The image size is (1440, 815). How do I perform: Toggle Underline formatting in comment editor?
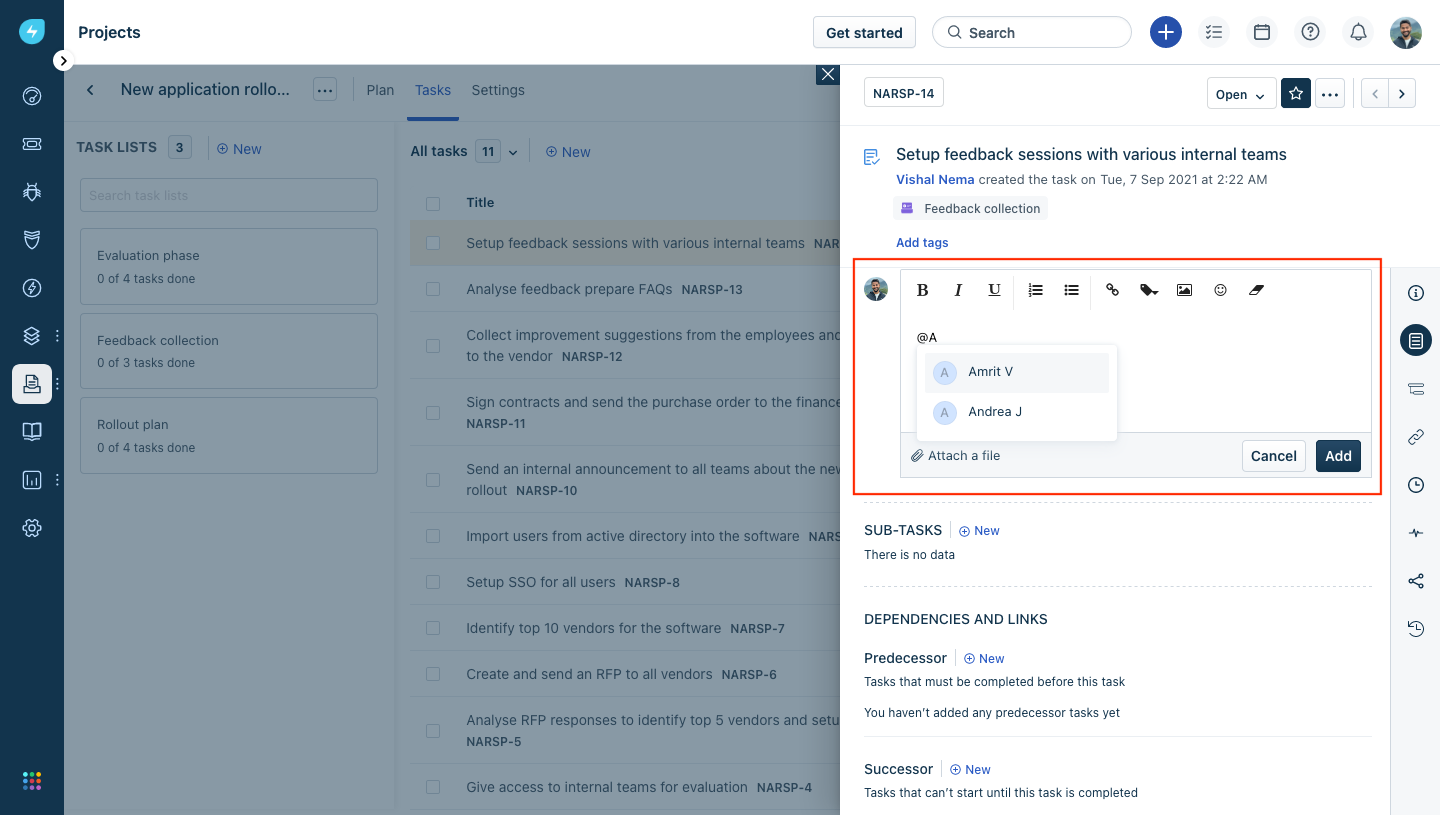(x=994, y=290)
